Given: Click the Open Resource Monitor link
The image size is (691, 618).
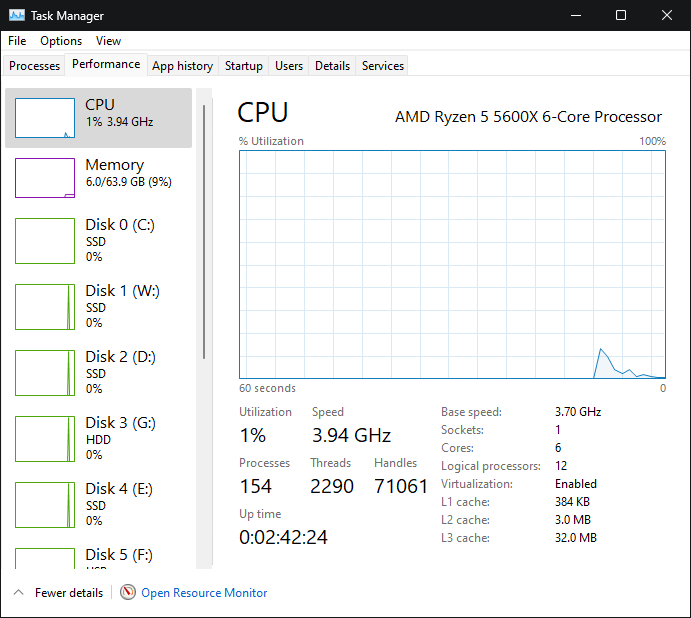Looking at the screenshot, I should coord(204,593).
